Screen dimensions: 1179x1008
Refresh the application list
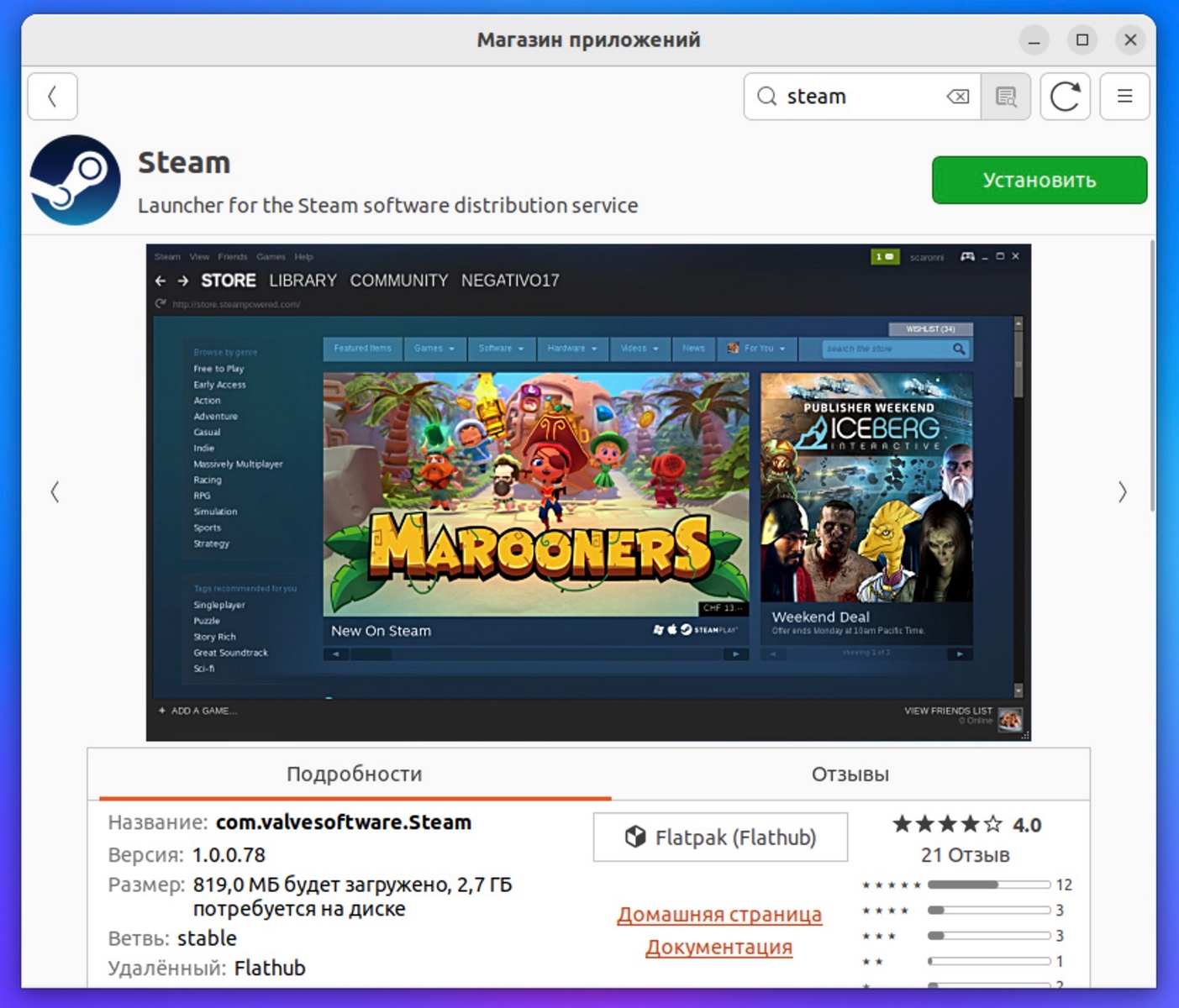[1065, 97]
